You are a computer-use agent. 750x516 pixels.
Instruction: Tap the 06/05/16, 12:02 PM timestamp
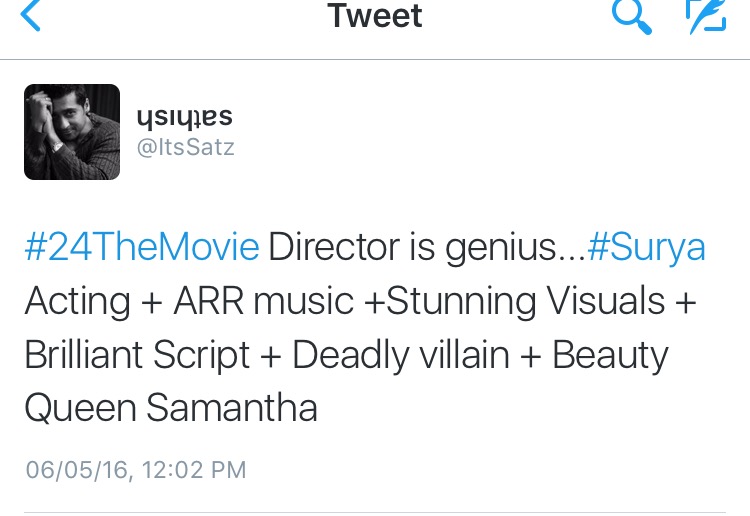point(136,470)
